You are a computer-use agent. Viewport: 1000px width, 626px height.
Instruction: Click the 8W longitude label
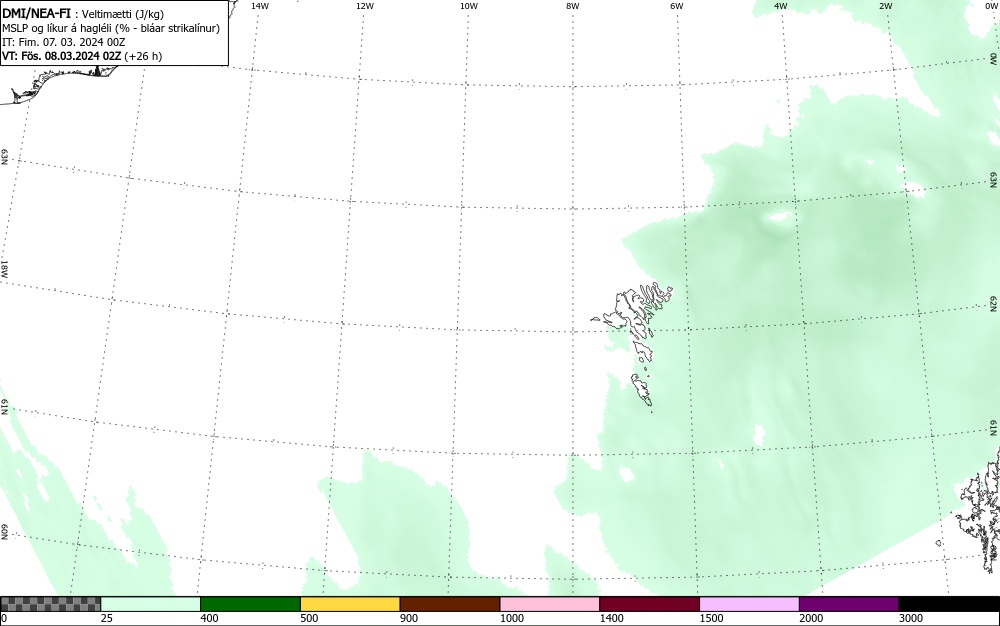573,6
